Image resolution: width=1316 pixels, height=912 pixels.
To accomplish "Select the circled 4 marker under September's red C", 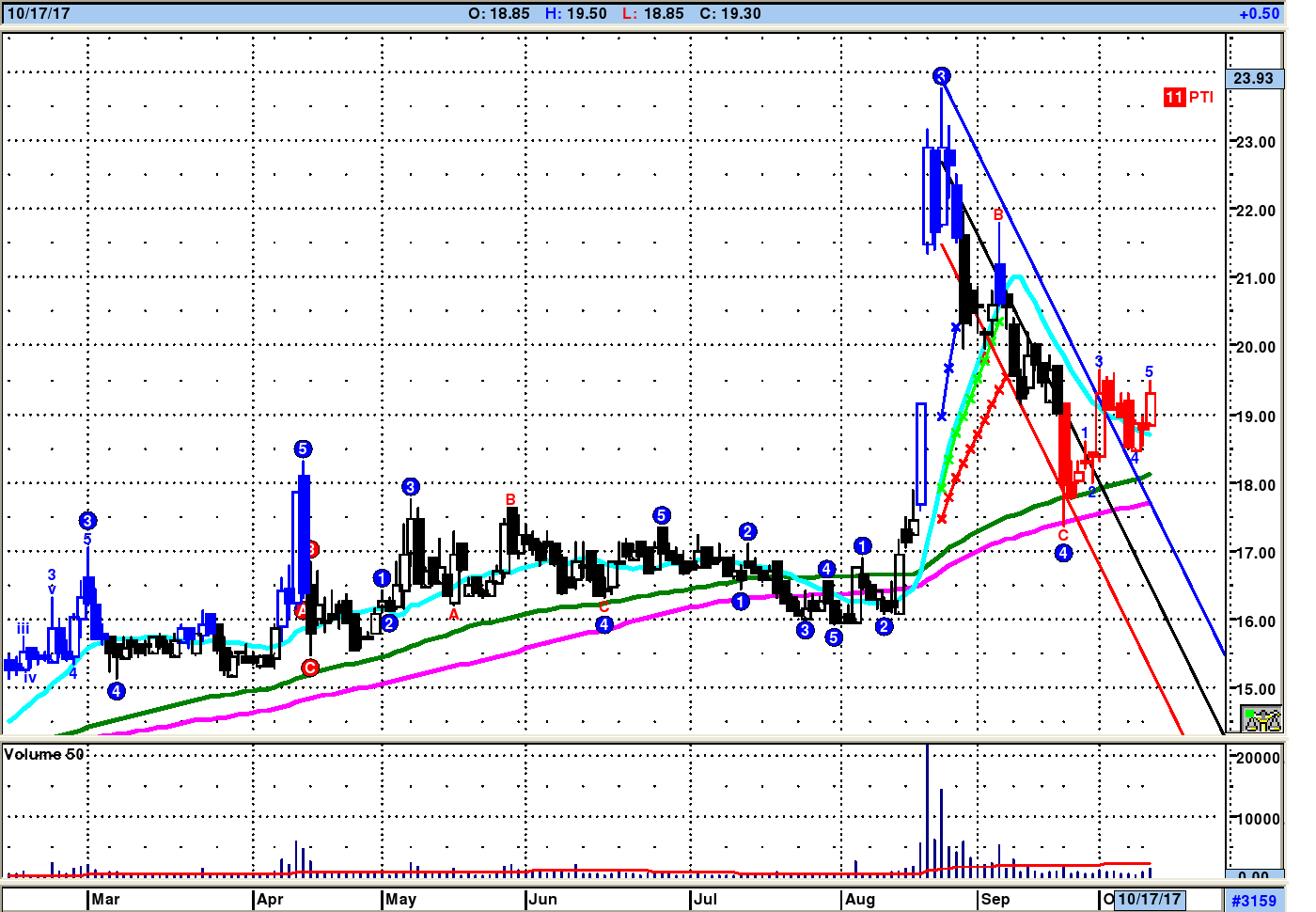I will coord(1063,553).
